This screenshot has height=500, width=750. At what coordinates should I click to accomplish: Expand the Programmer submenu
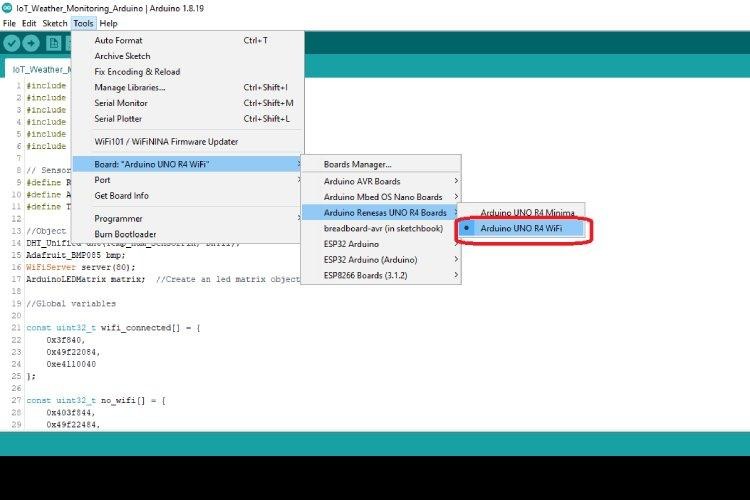(188, 219)
